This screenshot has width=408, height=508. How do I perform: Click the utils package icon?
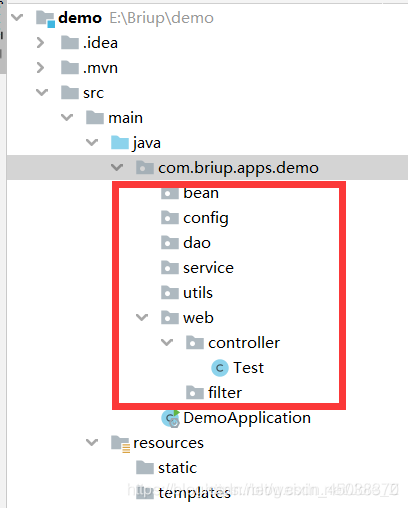pos(170,292)
